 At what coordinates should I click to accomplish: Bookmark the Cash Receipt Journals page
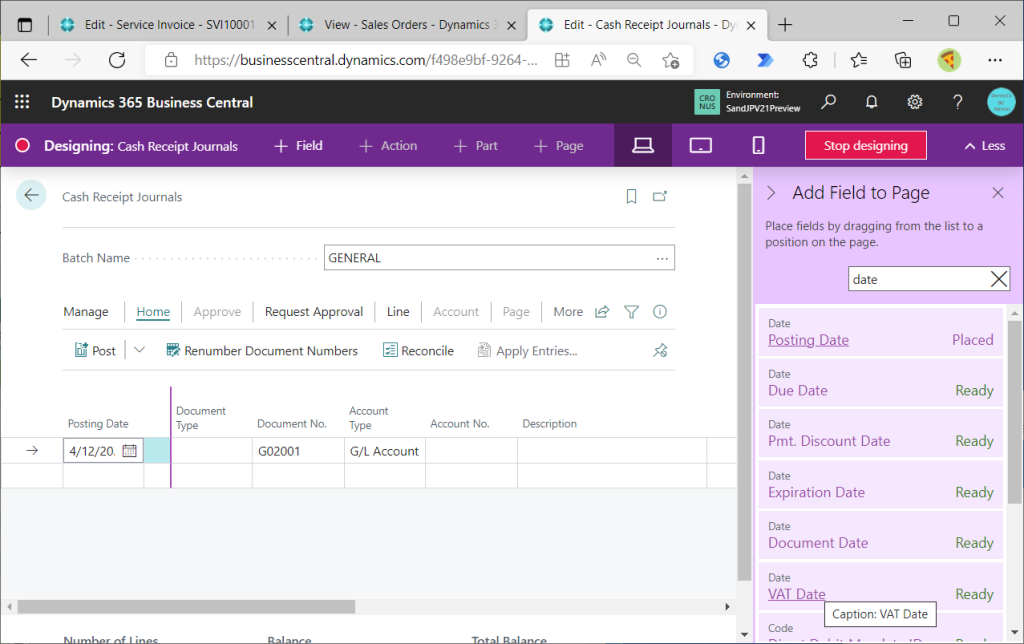click(x=631, y=196)
